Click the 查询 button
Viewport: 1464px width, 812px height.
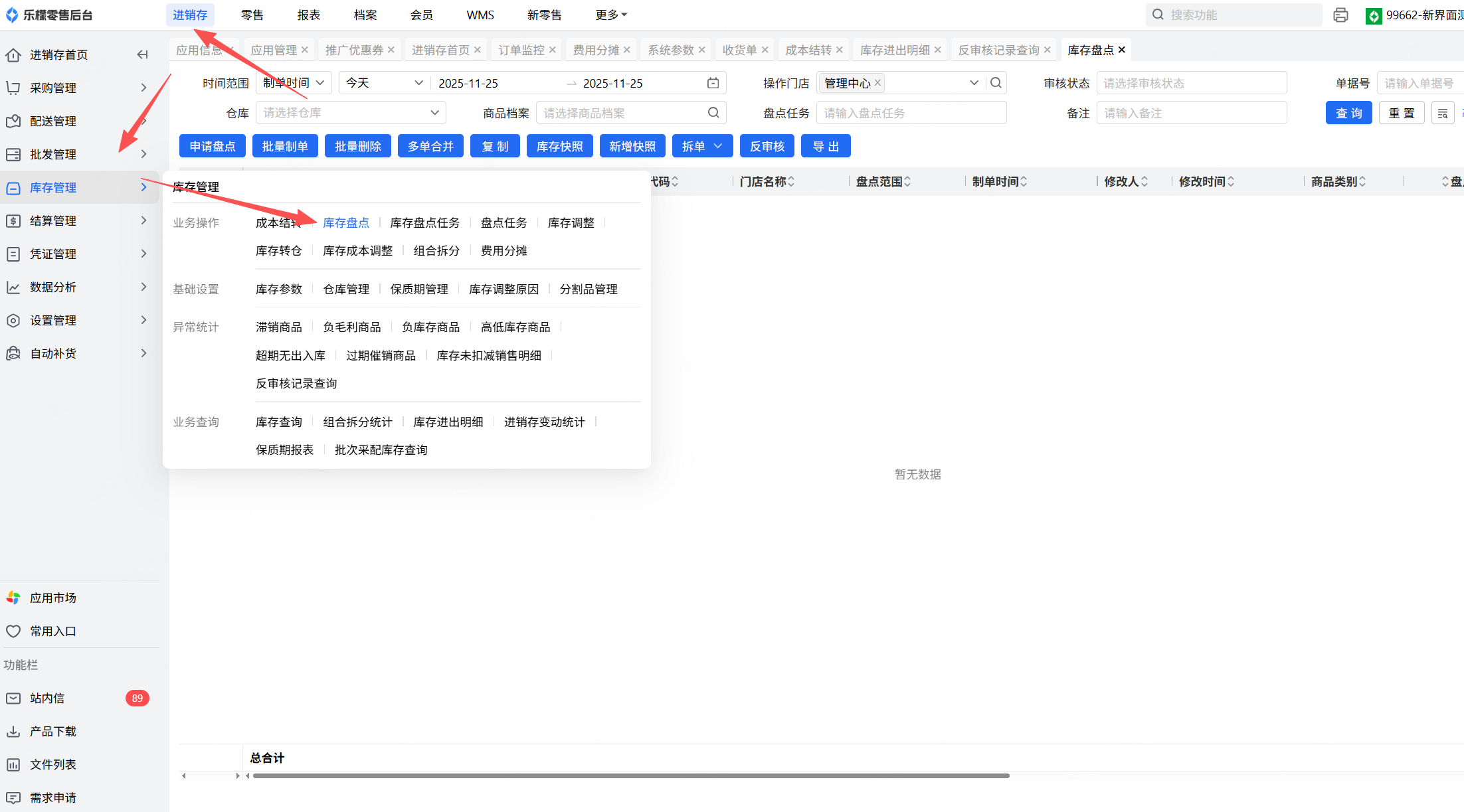click(x=1348, y=113)
